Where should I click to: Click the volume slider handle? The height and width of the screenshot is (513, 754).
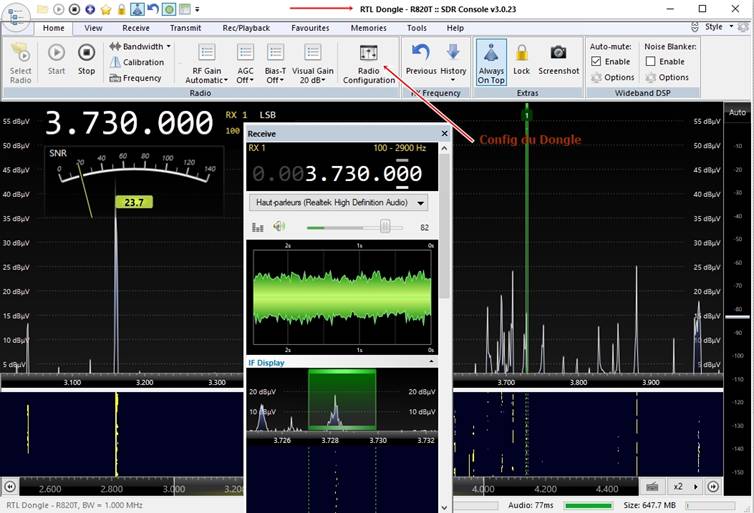pyautogui.click(x=385, y=226)
